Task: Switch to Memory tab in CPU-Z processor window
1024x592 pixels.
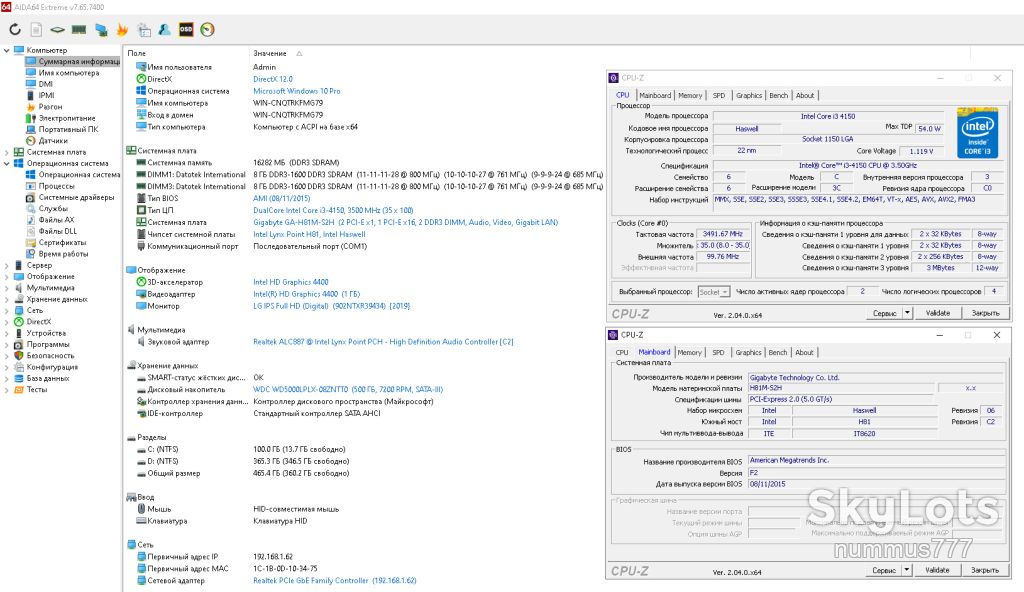Action: 690,95
